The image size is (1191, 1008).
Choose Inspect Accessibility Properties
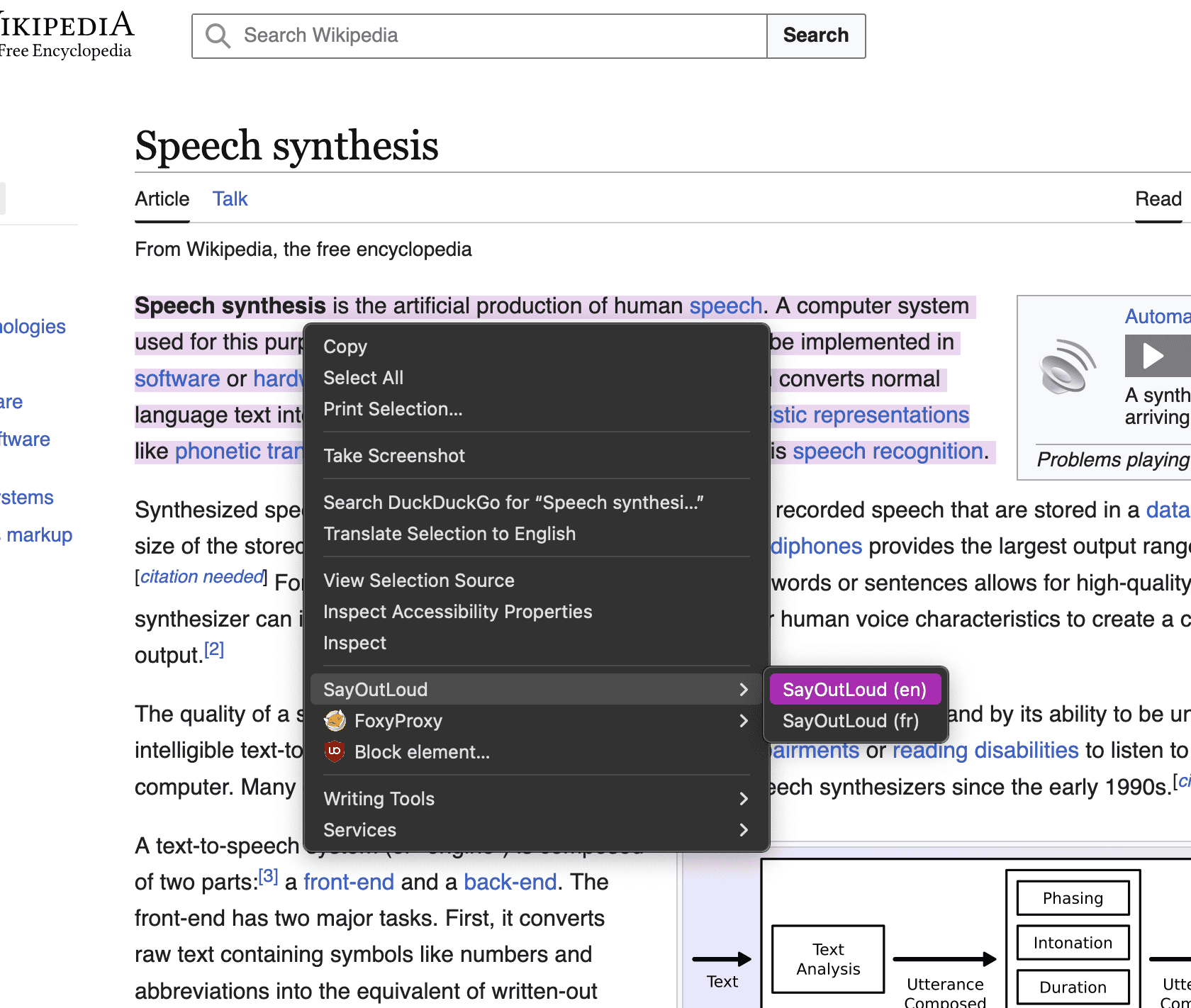click(537, 612)
